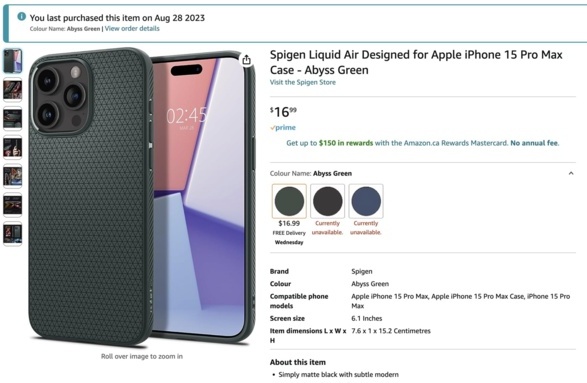Click the main phone case image
Image resolution: width=587 pixels, height=383 pixels.
[x=142, y=197]
